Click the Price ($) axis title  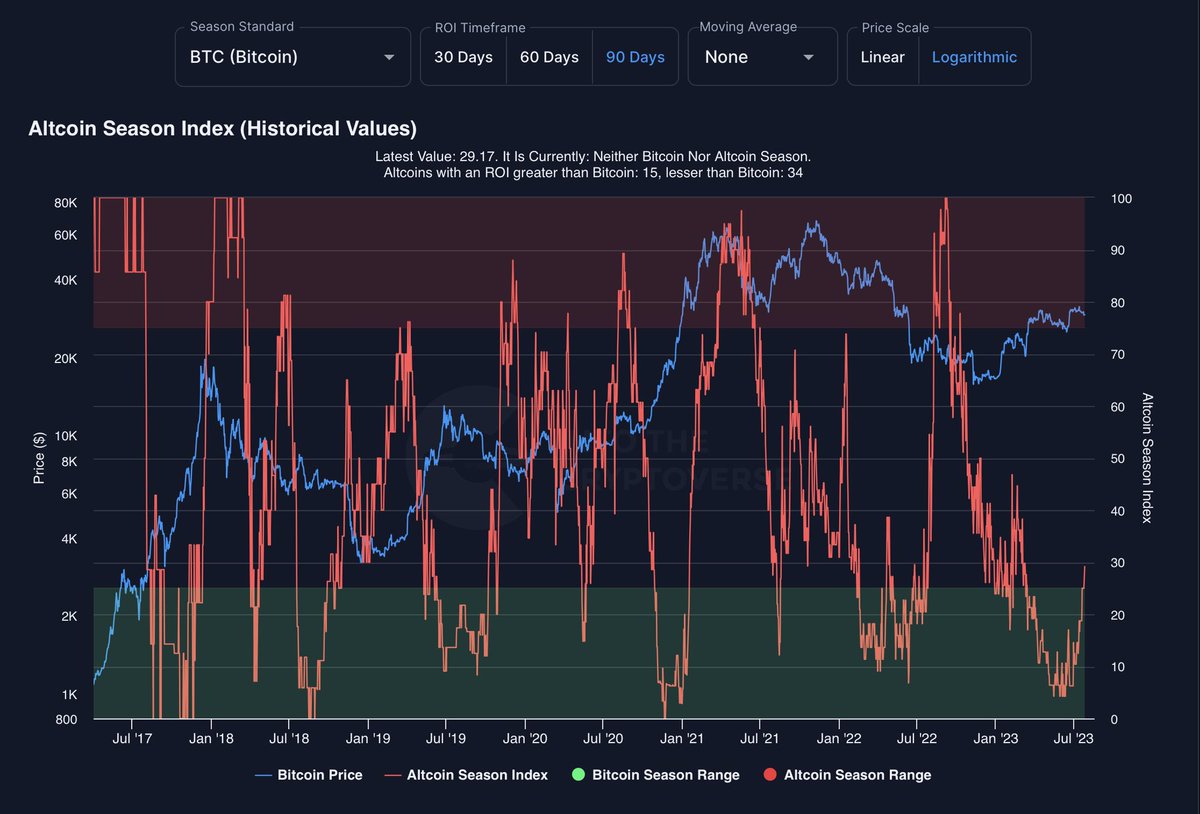tap(39, 457)
